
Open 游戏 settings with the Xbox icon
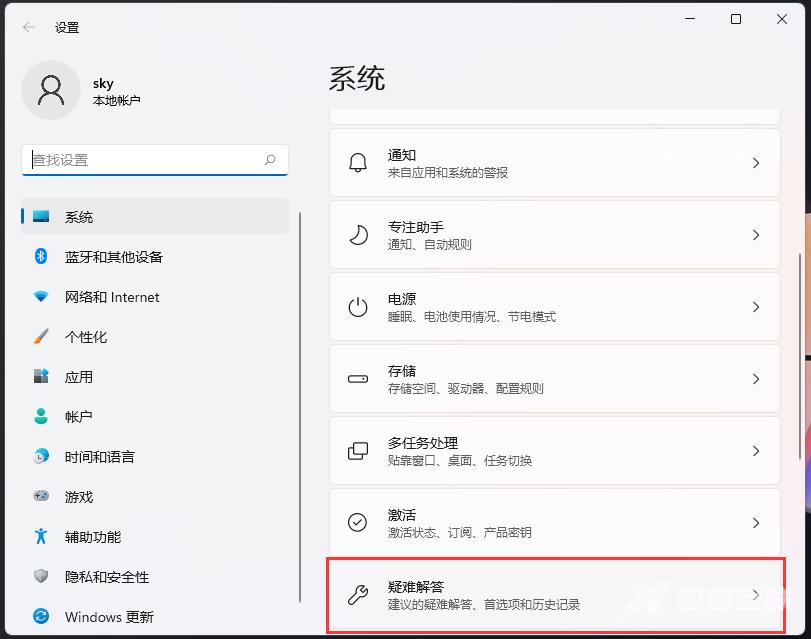tap(41, 497)
